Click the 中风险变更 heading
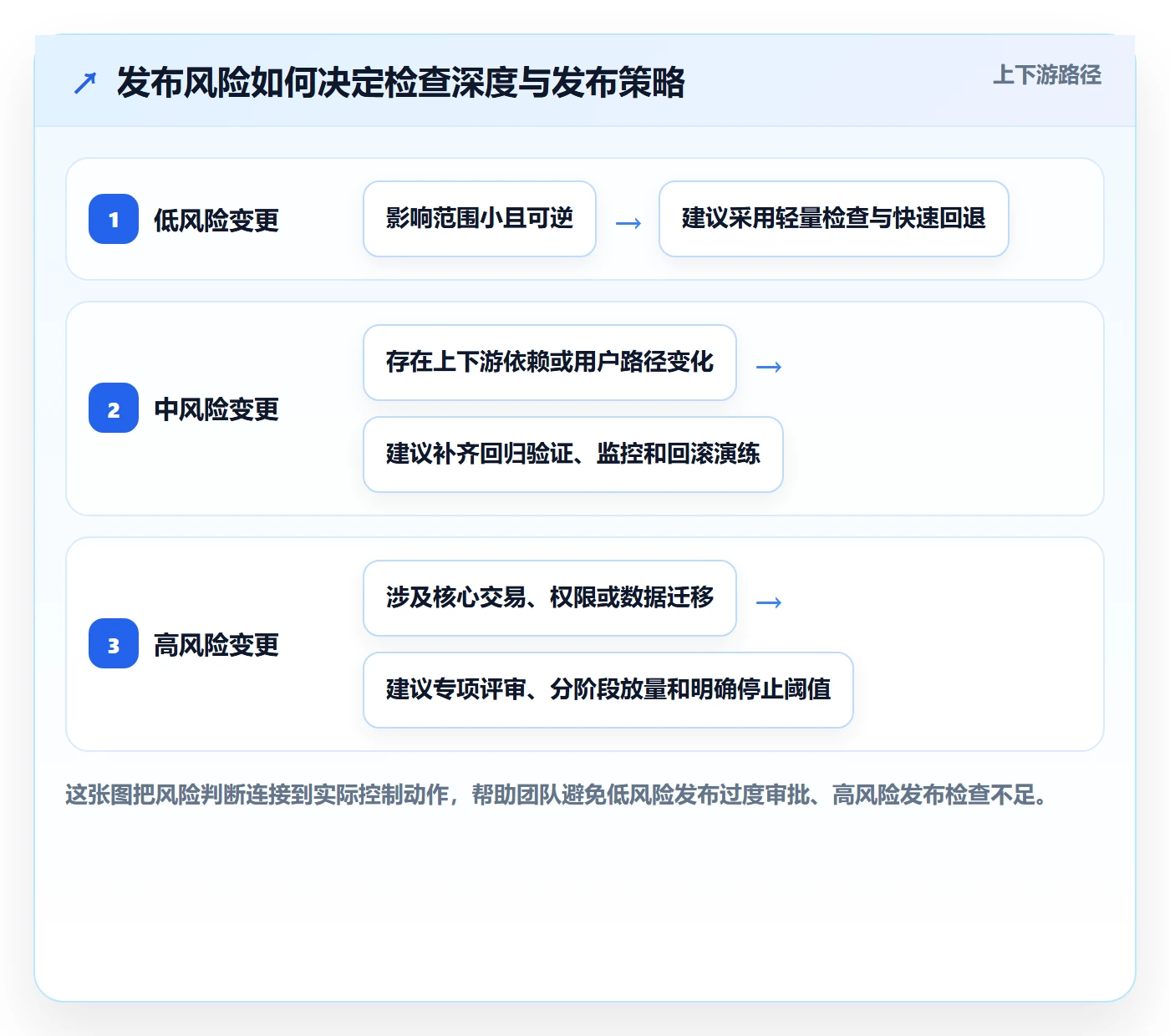The image size is (1170, 1036). (216, 409)
